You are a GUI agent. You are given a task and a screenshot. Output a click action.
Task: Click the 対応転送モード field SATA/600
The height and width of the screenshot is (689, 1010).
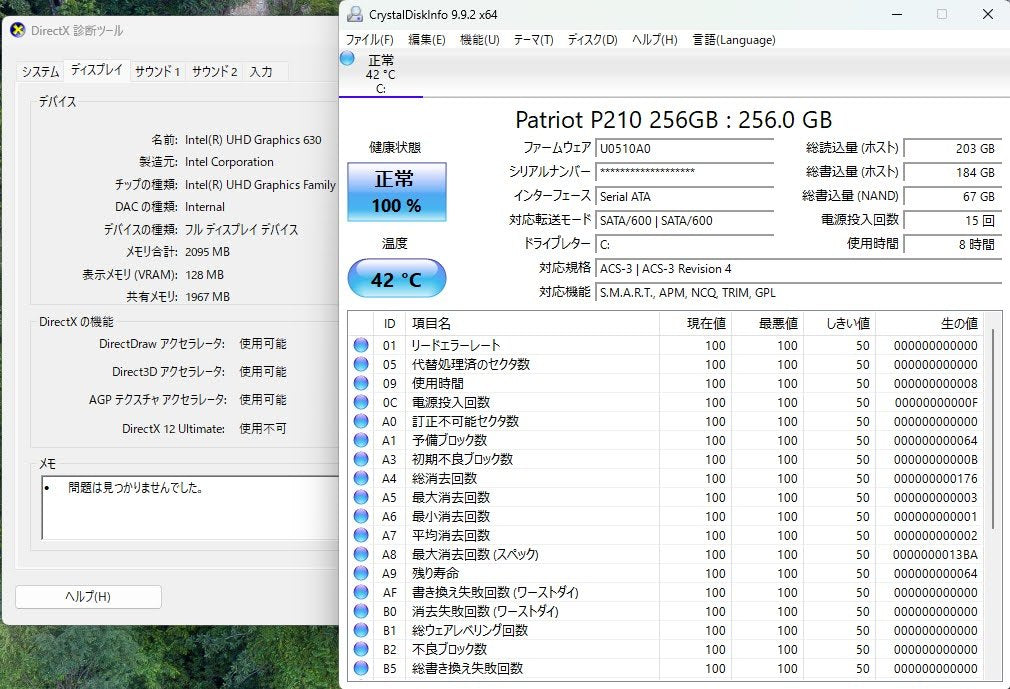[684, 221]
